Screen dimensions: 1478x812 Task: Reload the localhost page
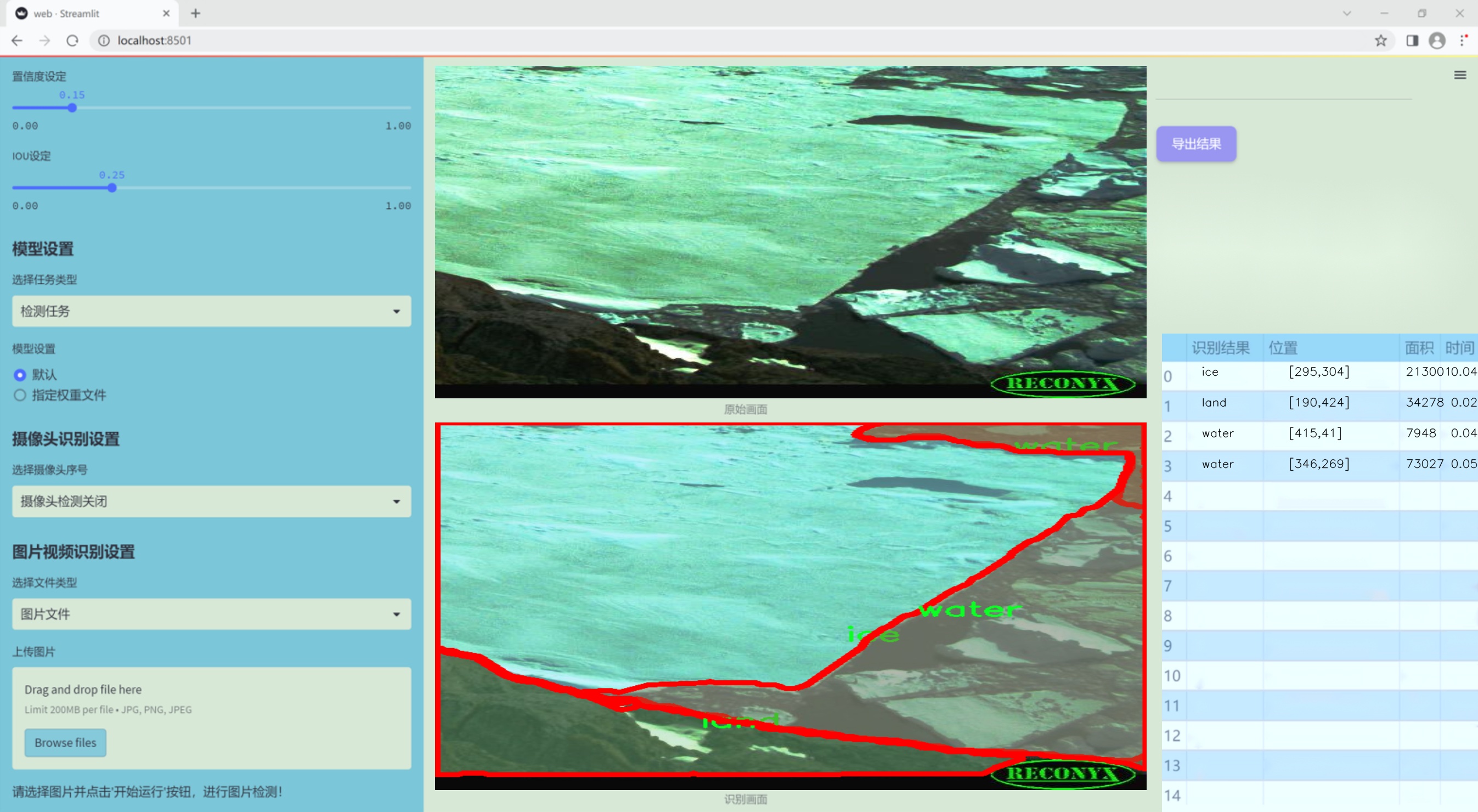(x=72, y=40)
